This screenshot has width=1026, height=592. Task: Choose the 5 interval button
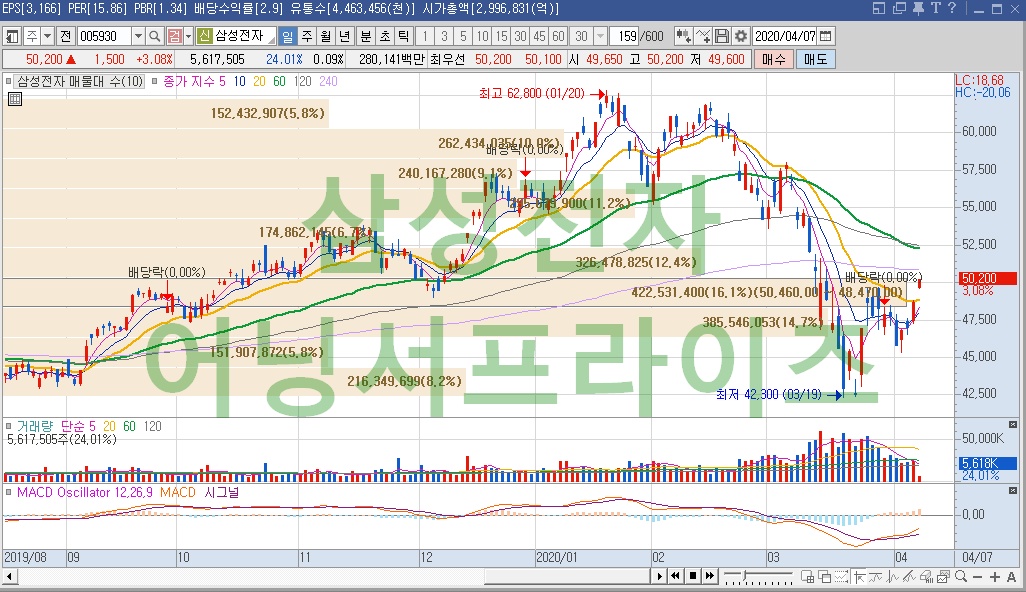point(463,36)
